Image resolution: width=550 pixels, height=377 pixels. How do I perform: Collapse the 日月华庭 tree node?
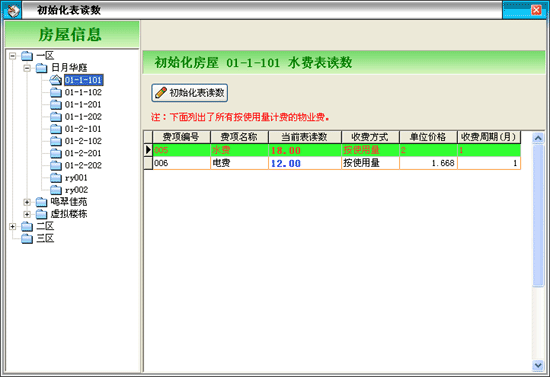tap(27, 68)
